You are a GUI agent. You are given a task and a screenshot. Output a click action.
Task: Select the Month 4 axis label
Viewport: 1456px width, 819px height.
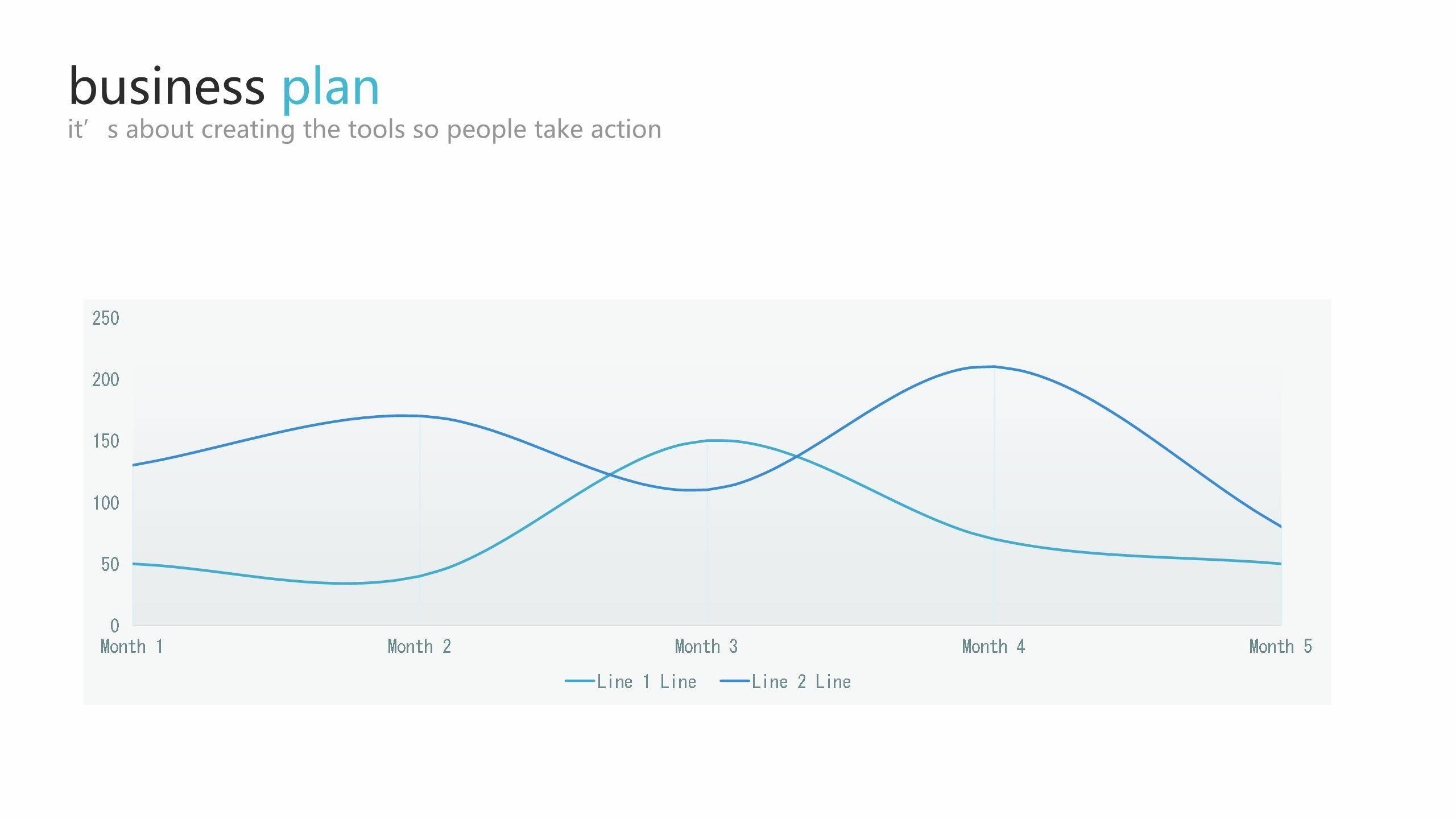click(x=994, y=647)
